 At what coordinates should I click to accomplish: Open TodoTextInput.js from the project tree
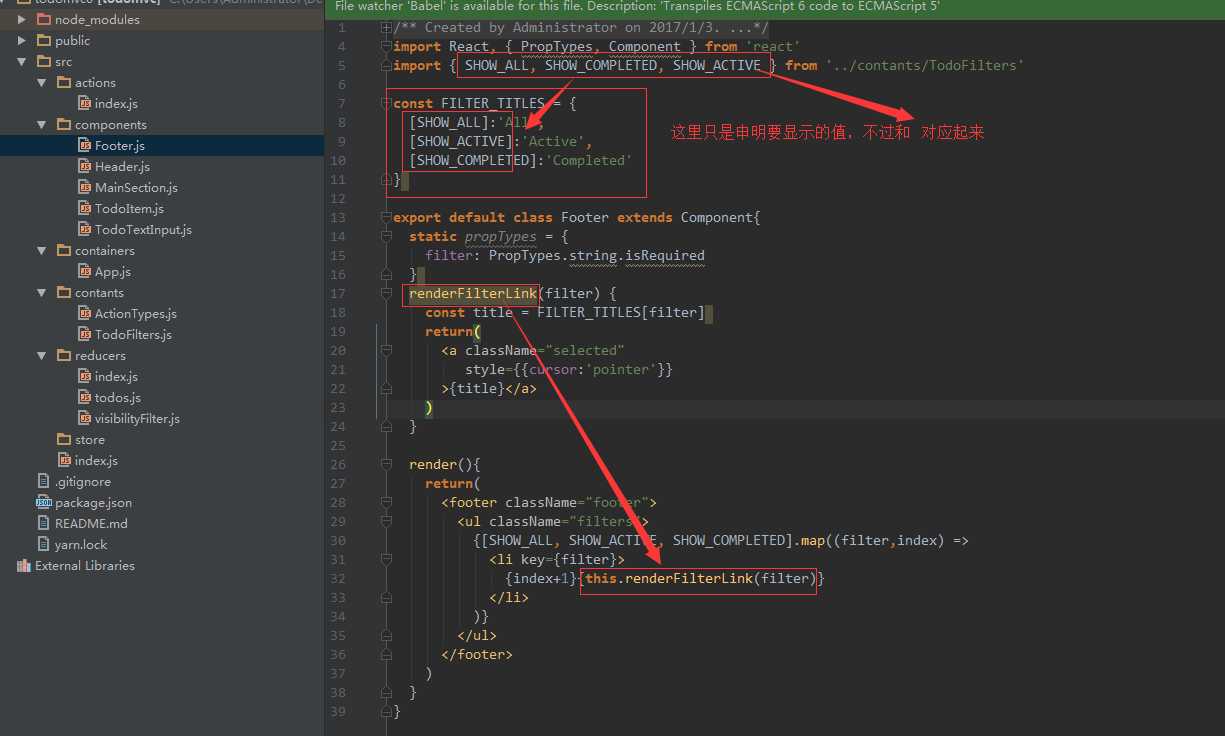coord(143,229)
